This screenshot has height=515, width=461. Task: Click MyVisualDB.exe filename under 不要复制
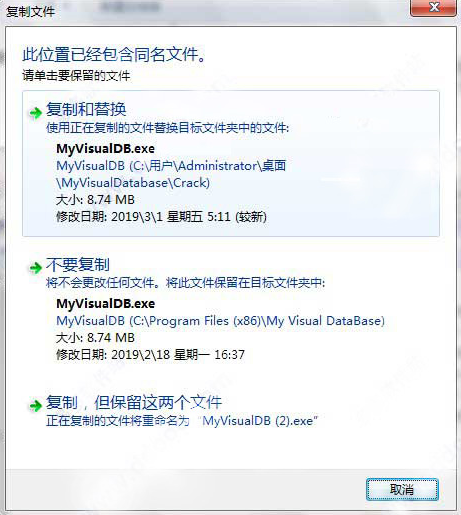coord(105,304)
